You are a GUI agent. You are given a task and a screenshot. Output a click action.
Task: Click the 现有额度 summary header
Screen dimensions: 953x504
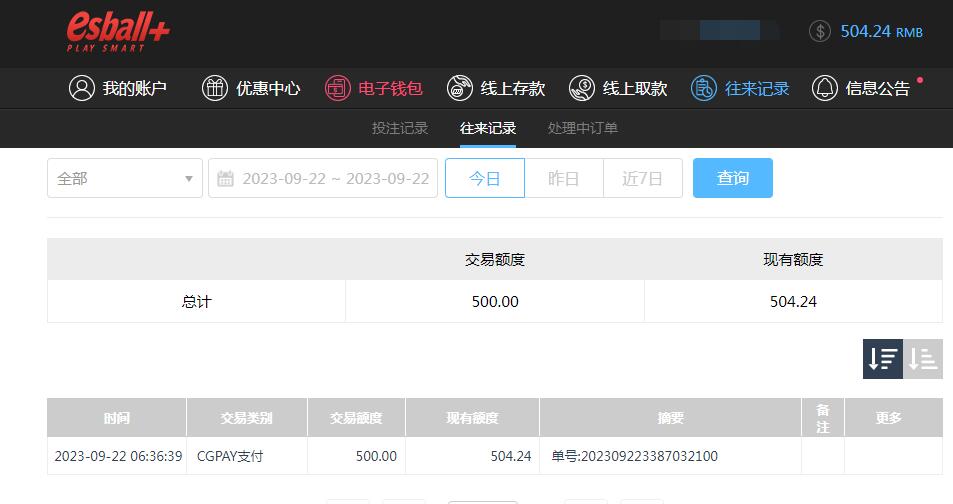pyautogui.click(x=793, y=260)
